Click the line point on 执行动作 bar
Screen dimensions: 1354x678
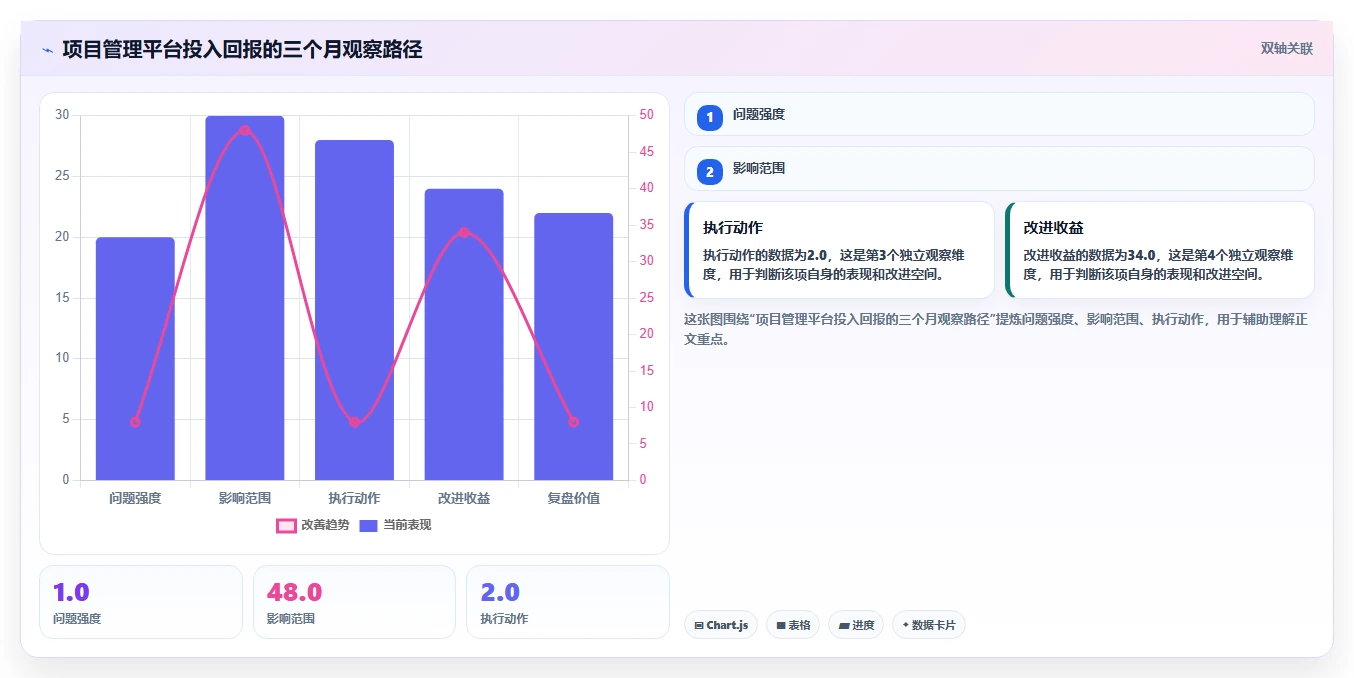(354, 422)
